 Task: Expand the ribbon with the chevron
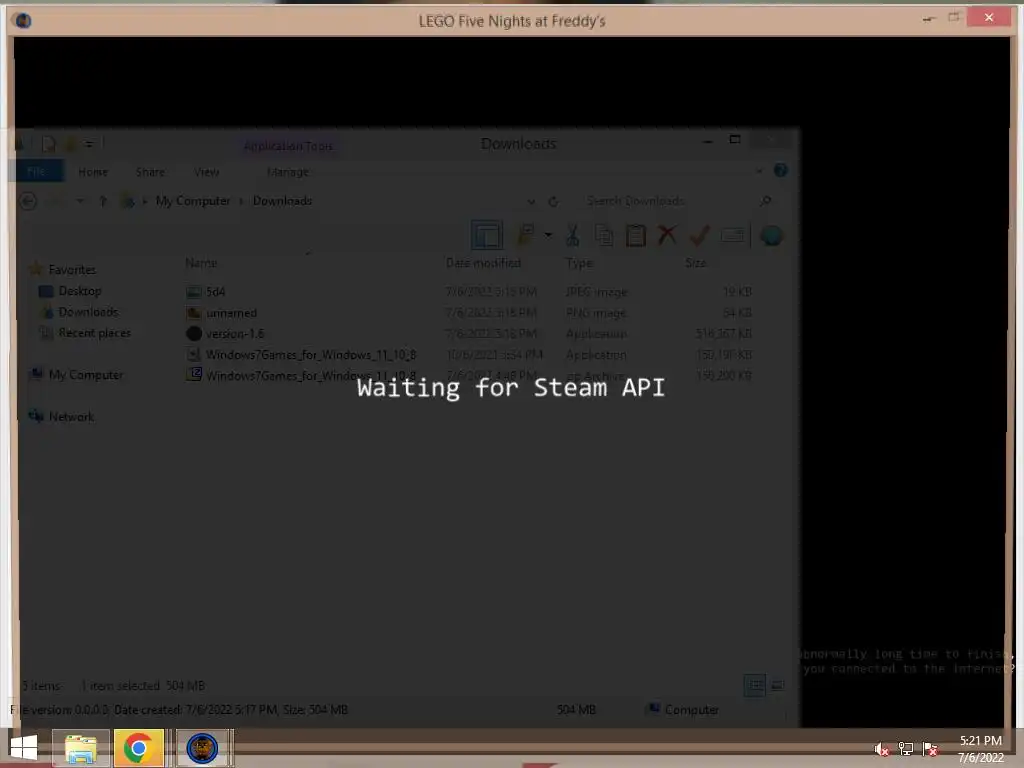[x=759, y=171]
